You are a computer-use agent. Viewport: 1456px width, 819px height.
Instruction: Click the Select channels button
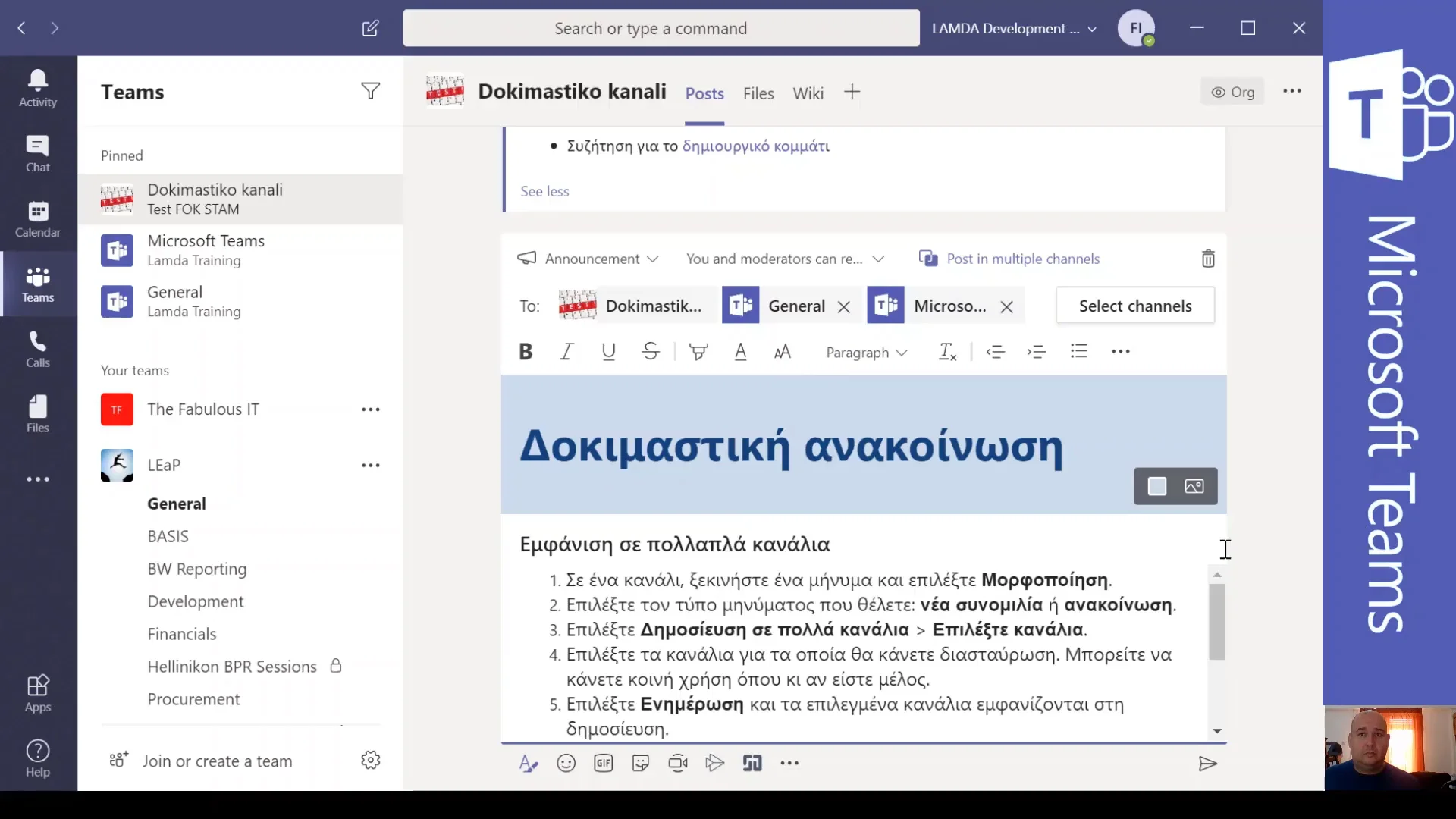tap(1135, 306)
